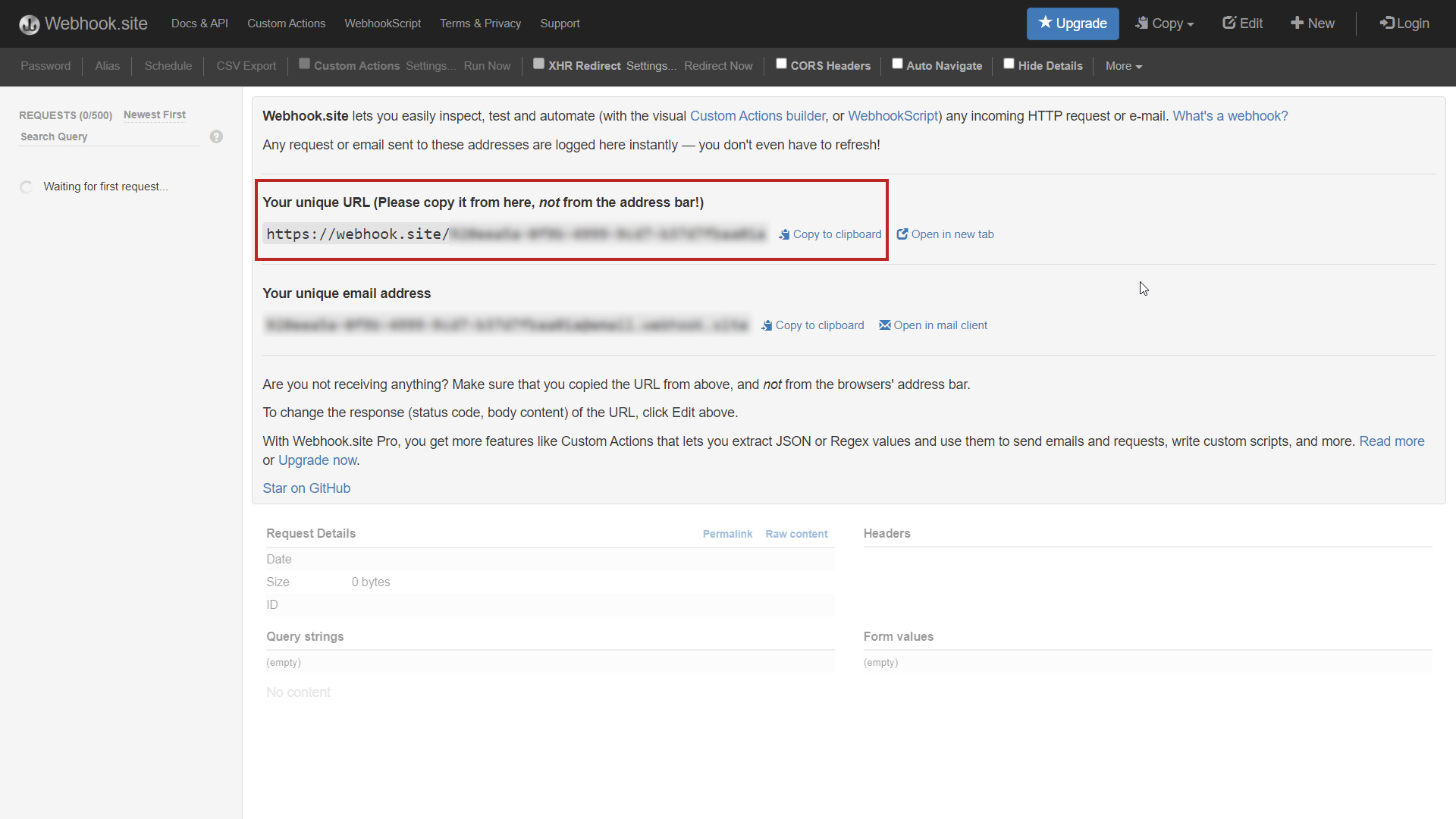Click the Edit button in the header
Screen dimensions: 1456x819
pyautogui.click(x=1242, y=24)
